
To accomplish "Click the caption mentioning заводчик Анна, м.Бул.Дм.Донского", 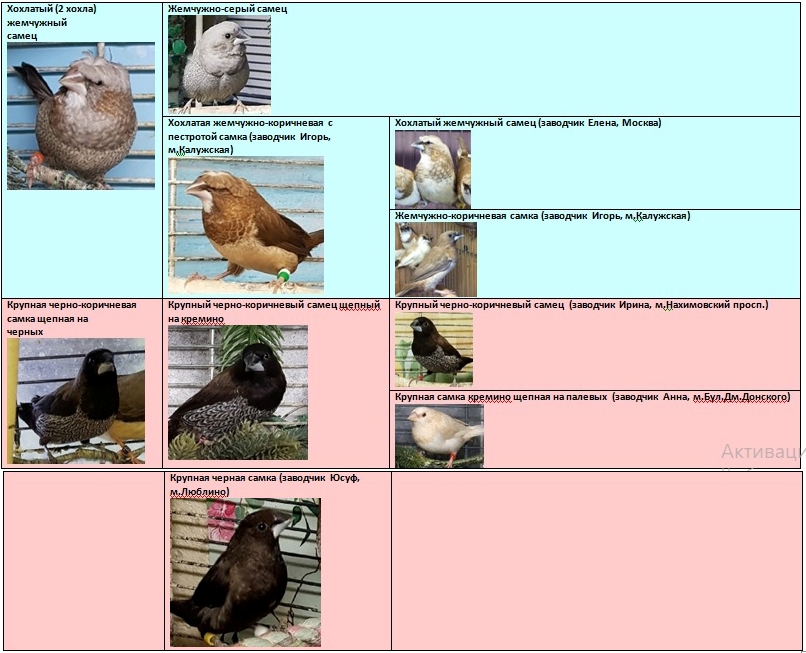I will [x=592, y=397].
